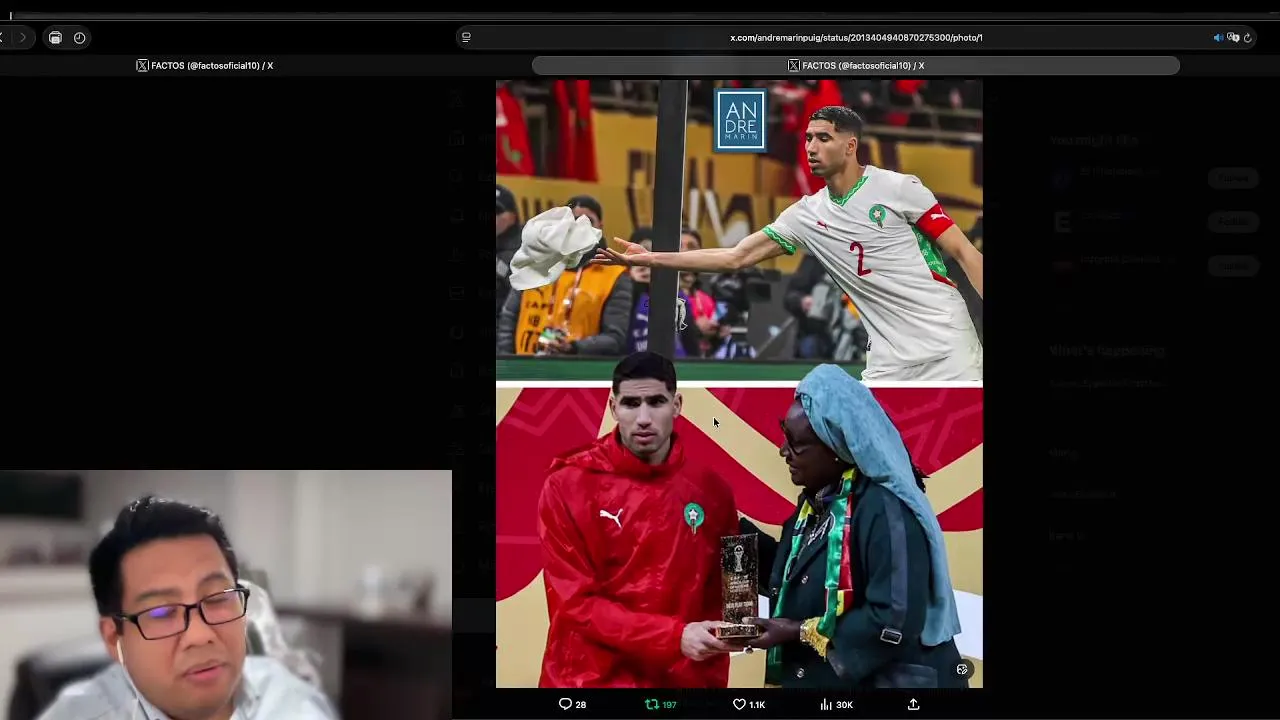
Task: Click the image edit icon on photo corner
Action: (x=962, y=669)
